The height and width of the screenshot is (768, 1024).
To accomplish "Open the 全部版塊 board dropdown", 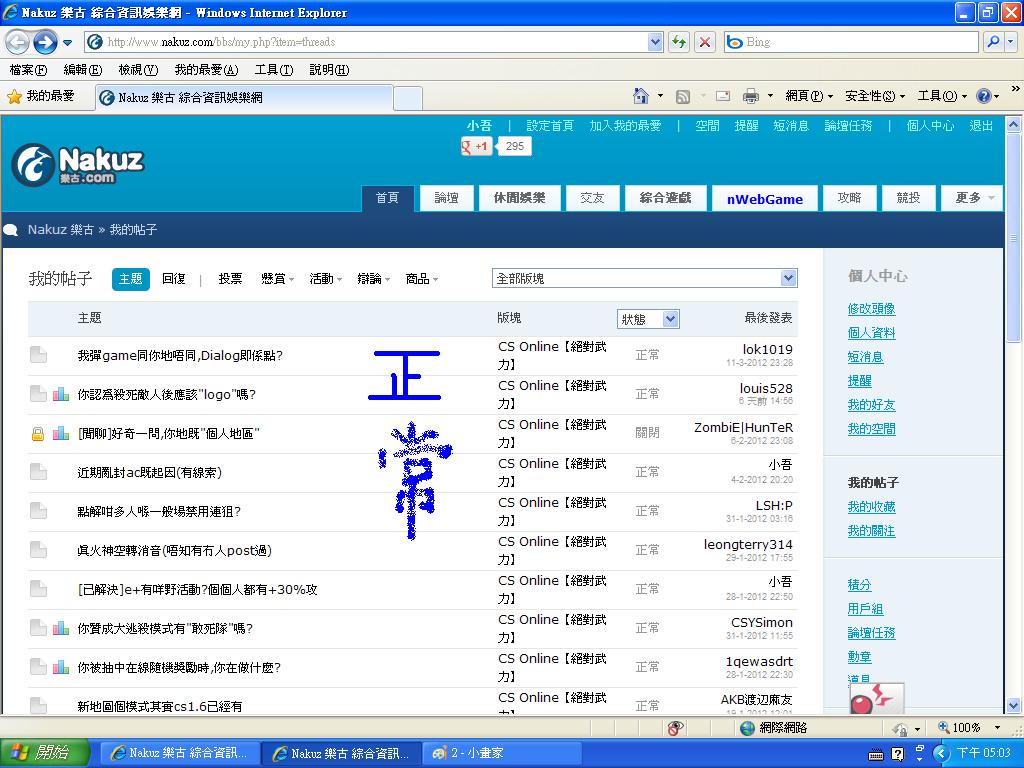I will click(644, 278).
